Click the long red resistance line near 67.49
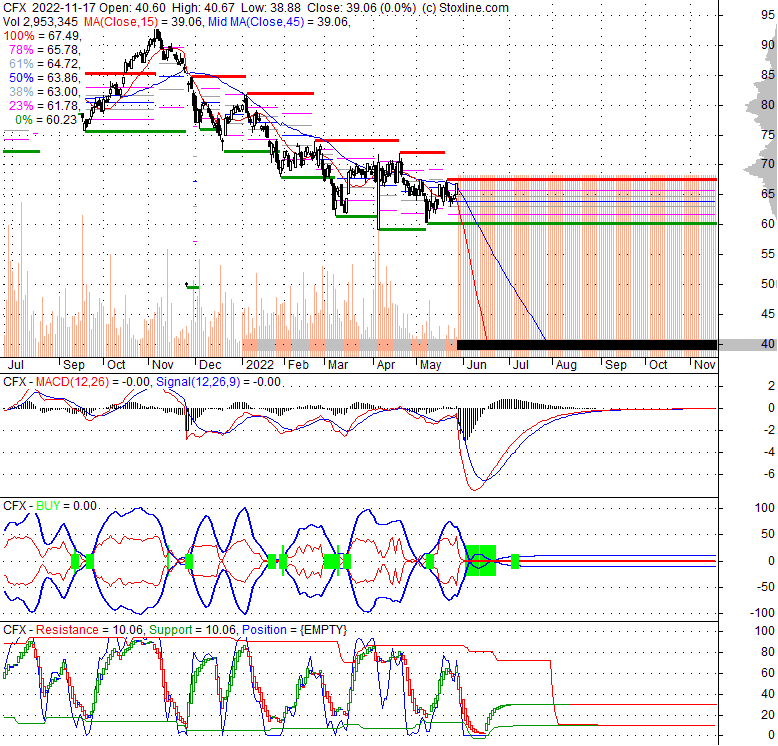 point(582,179)
